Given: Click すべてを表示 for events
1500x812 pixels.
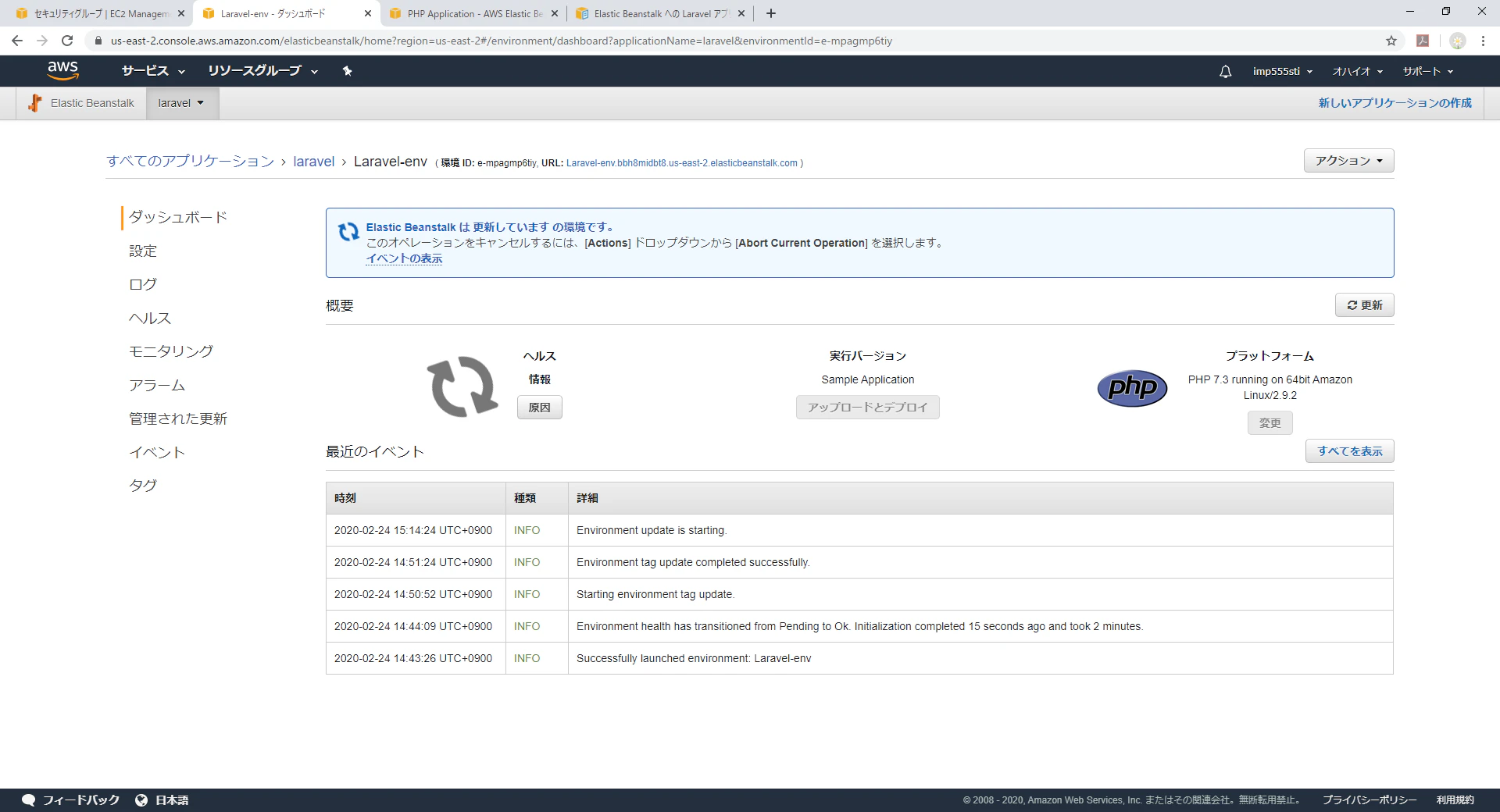Looking at the screenshot, I should pos(1349,451).
